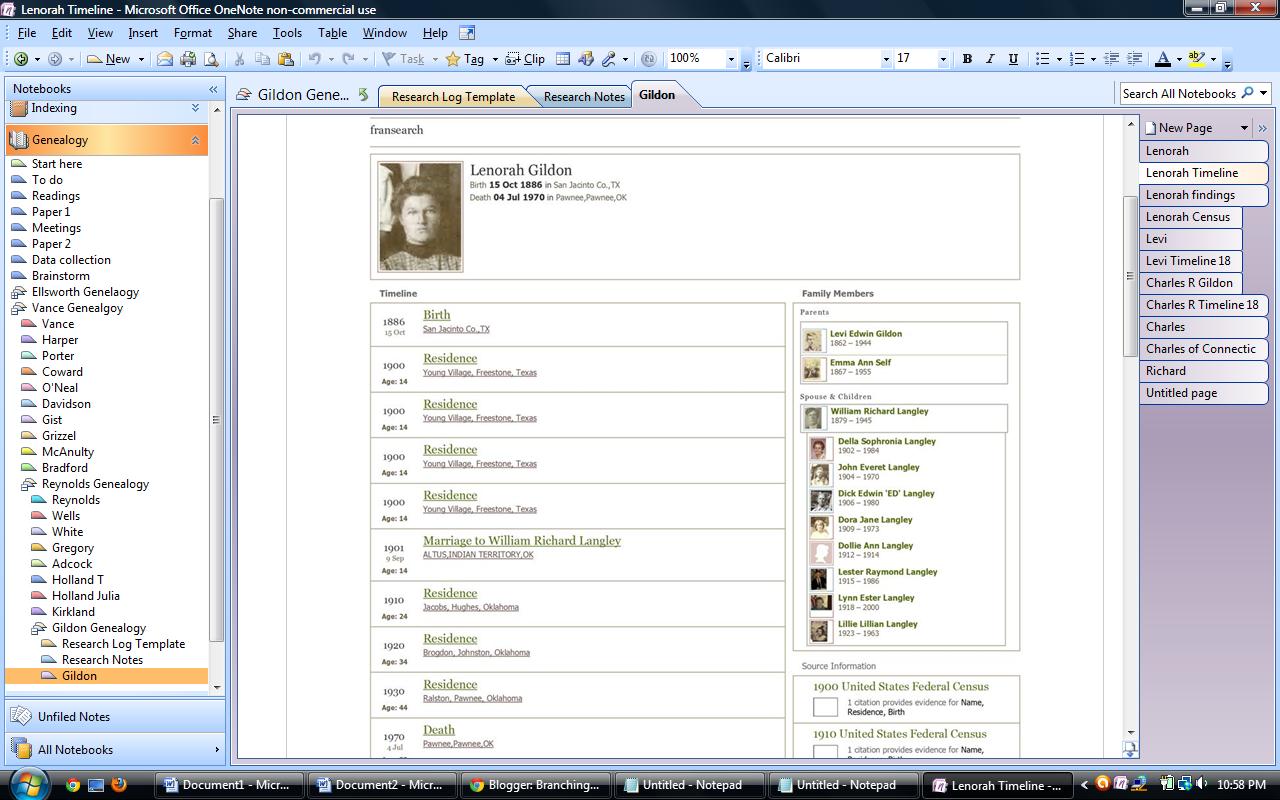The width and height of the screenshot is (1280, 800).
Task: Open the Levi Edwin Gildon family link
Action: [x=866, y=334]
